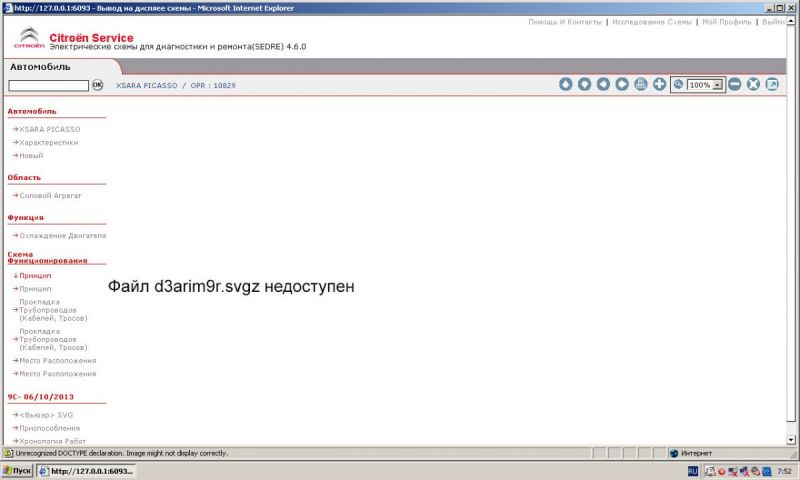Click the pan right arrow icon
The width and height of the screenshot is (800, 480).
tap(621, 84)
